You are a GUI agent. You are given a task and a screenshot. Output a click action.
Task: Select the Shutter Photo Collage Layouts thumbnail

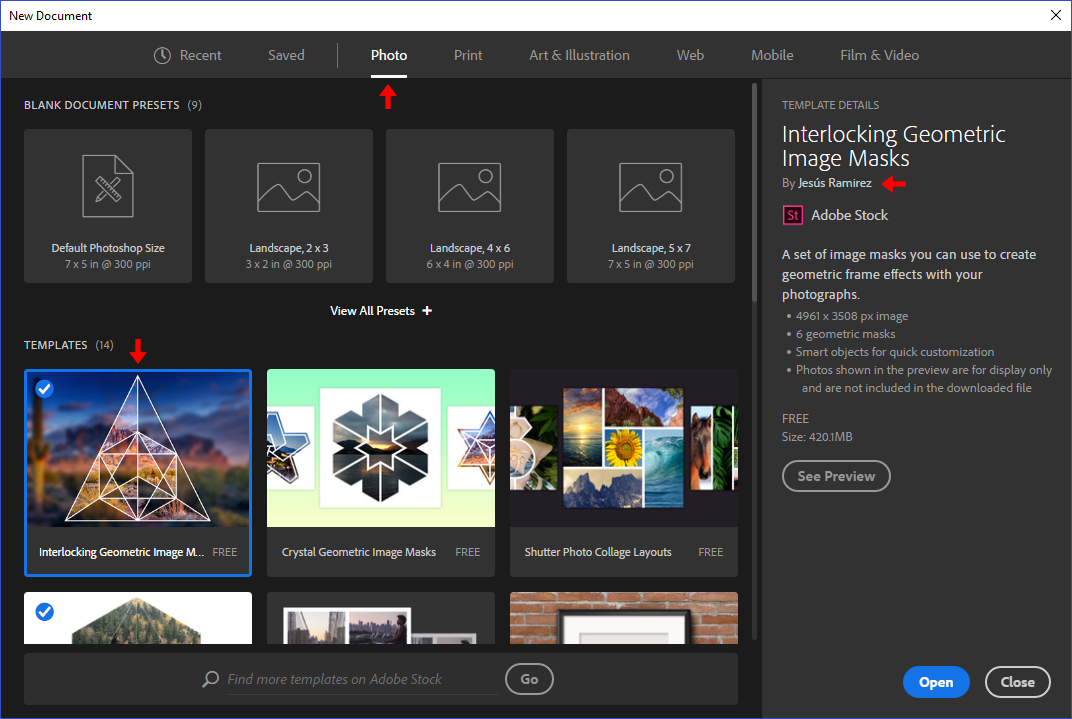pyautogui.click(x=624, y=448)
